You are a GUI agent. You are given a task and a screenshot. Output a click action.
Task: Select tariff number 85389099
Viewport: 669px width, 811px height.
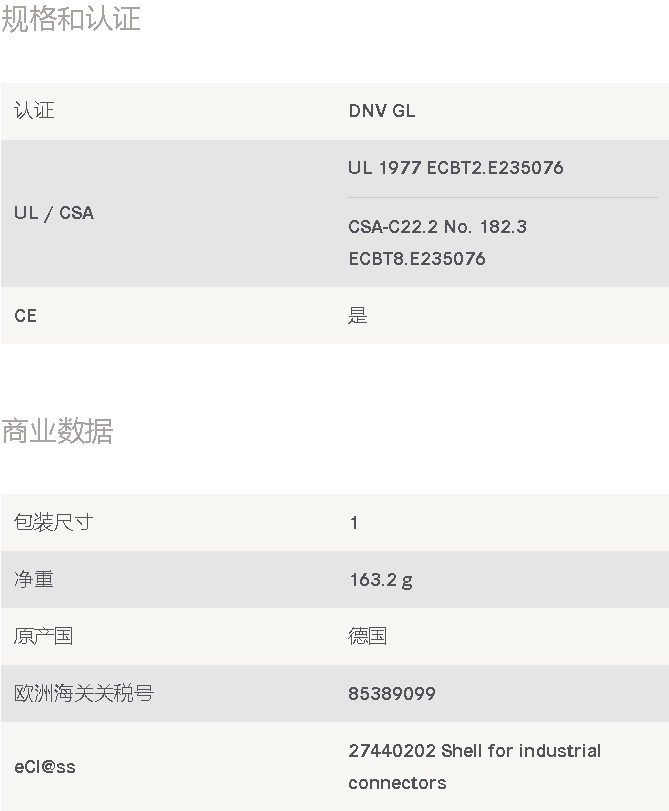[392, 694]
